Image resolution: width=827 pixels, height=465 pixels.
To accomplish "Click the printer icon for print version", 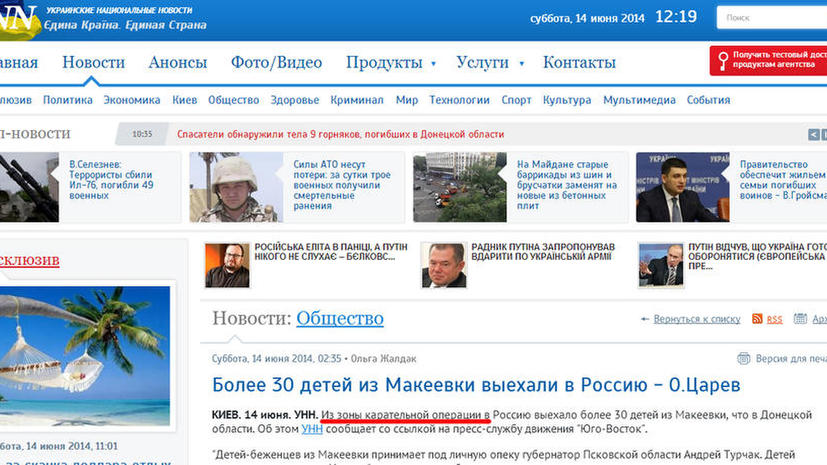I will point(743,359).
